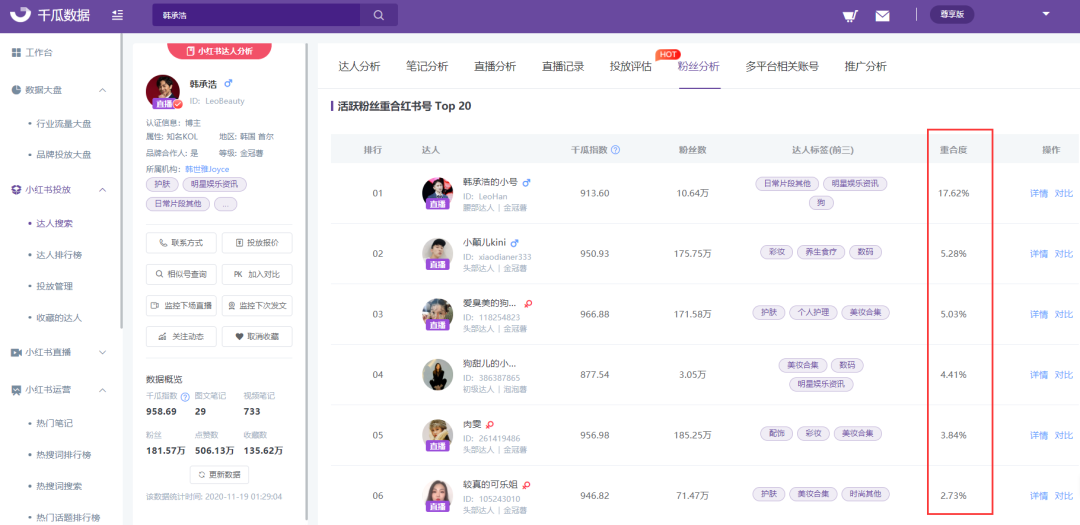Click the 护肤 tag under 韩承浩 profile

pyautogui.click(x=162, y=184)
